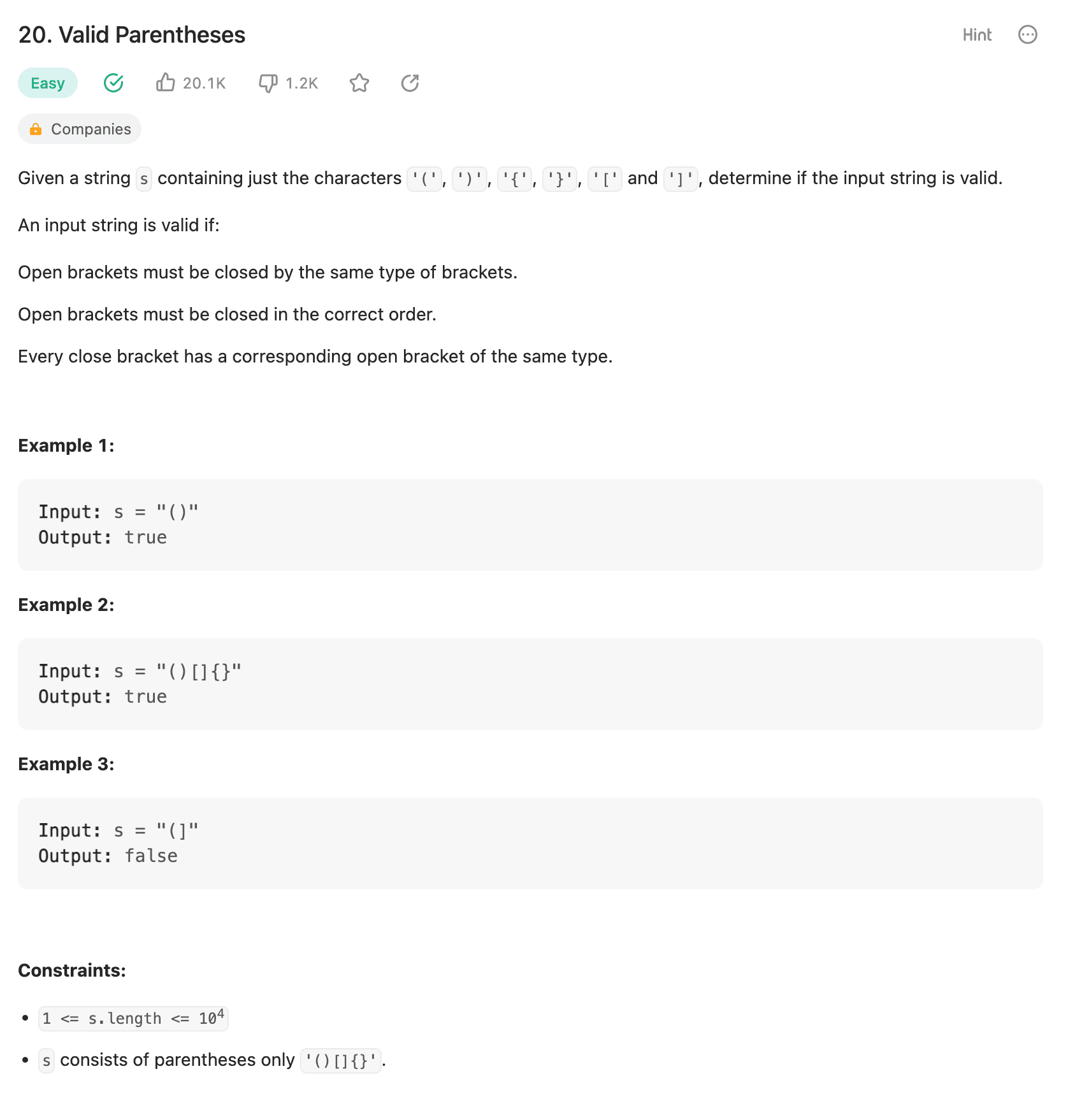Click the thumbs down dislike icon
The height and width of the screenshot is (1120, 1068).
(268, 83)
